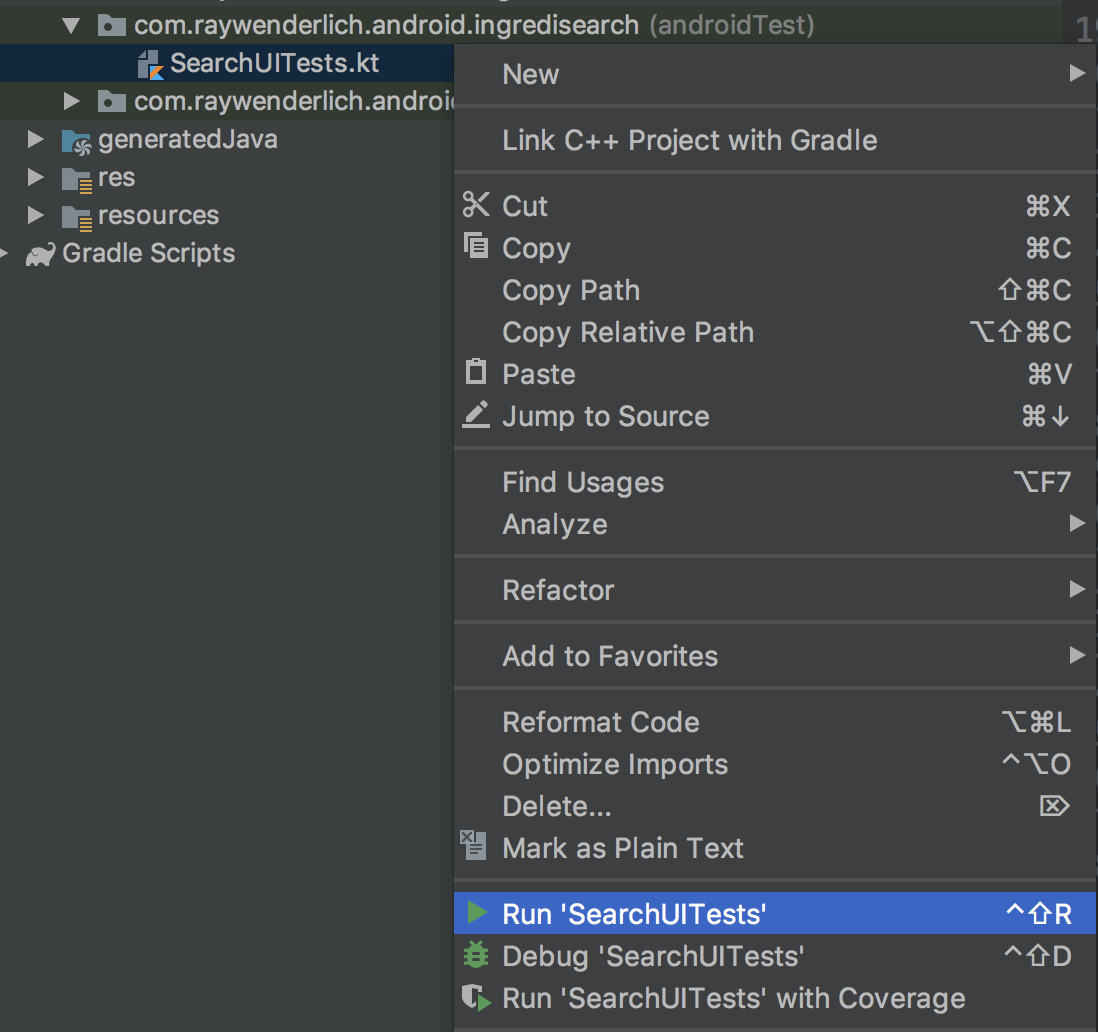Click the green Run arrow icon
The width and height of the screenshot is (1098, 1032).
pyautogui.click(x=477, y=913)
